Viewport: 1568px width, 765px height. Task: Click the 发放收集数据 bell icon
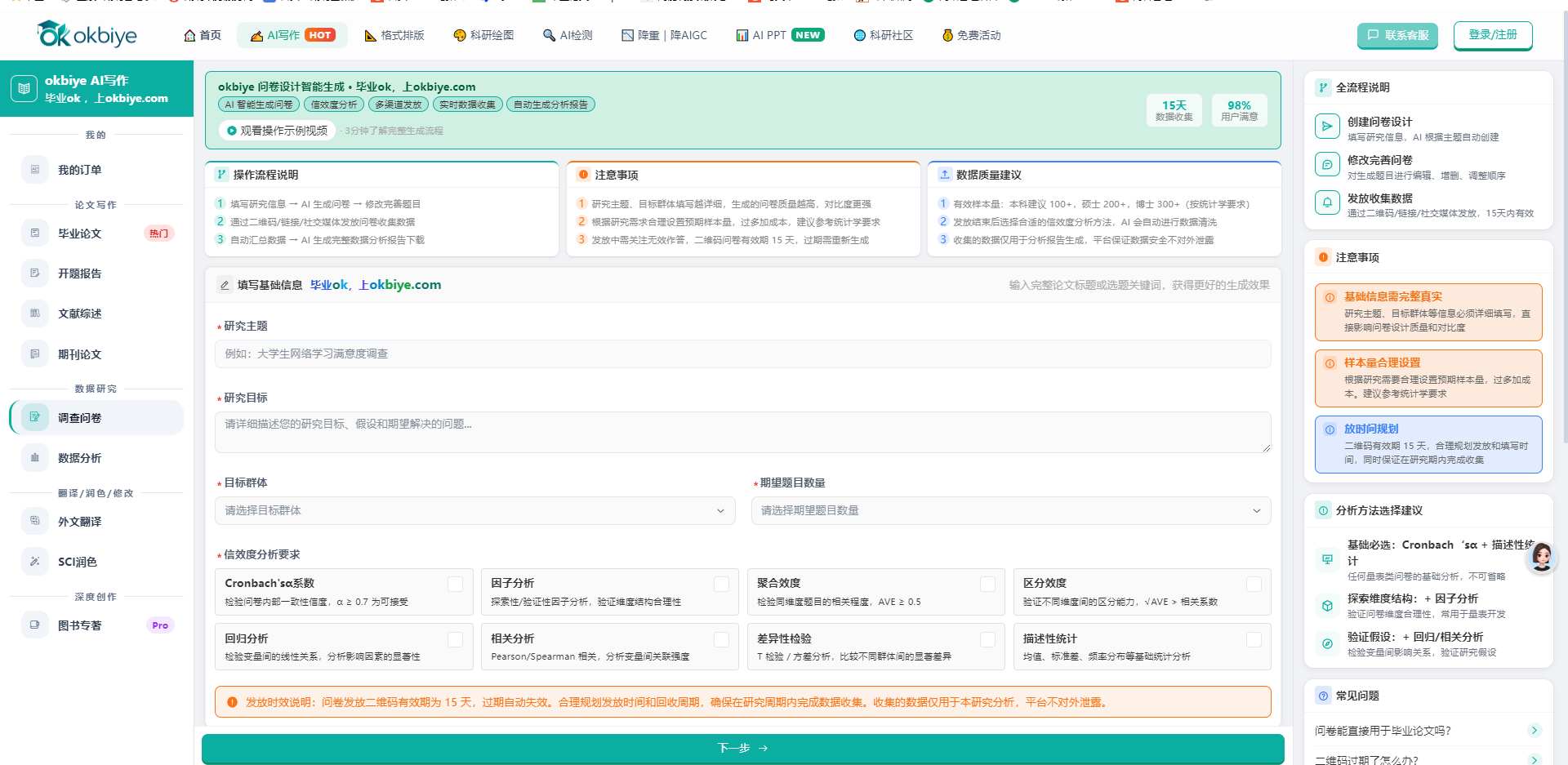click(1327, 202)
